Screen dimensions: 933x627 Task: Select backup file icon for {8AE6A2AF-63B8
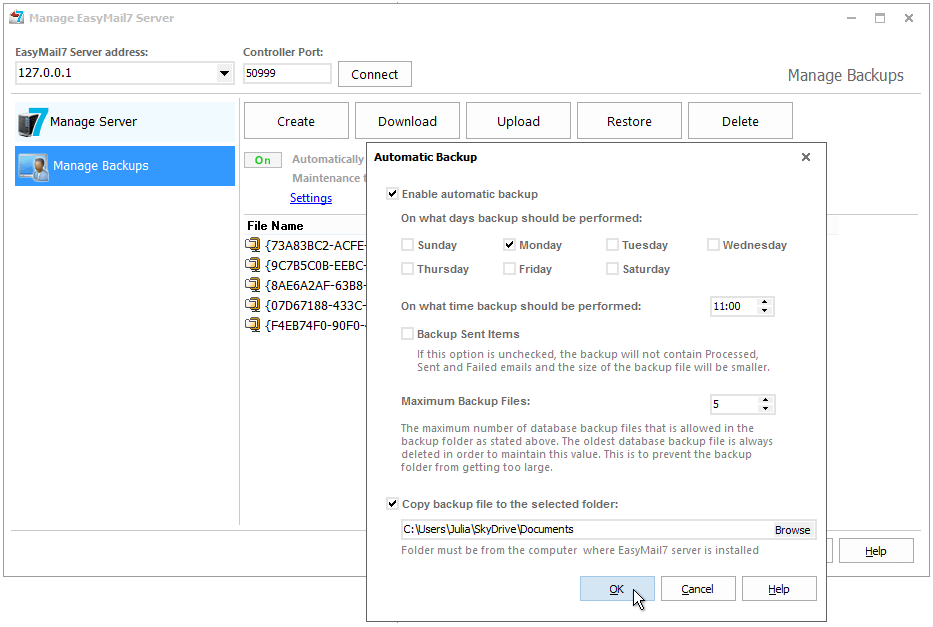point(253,285)
